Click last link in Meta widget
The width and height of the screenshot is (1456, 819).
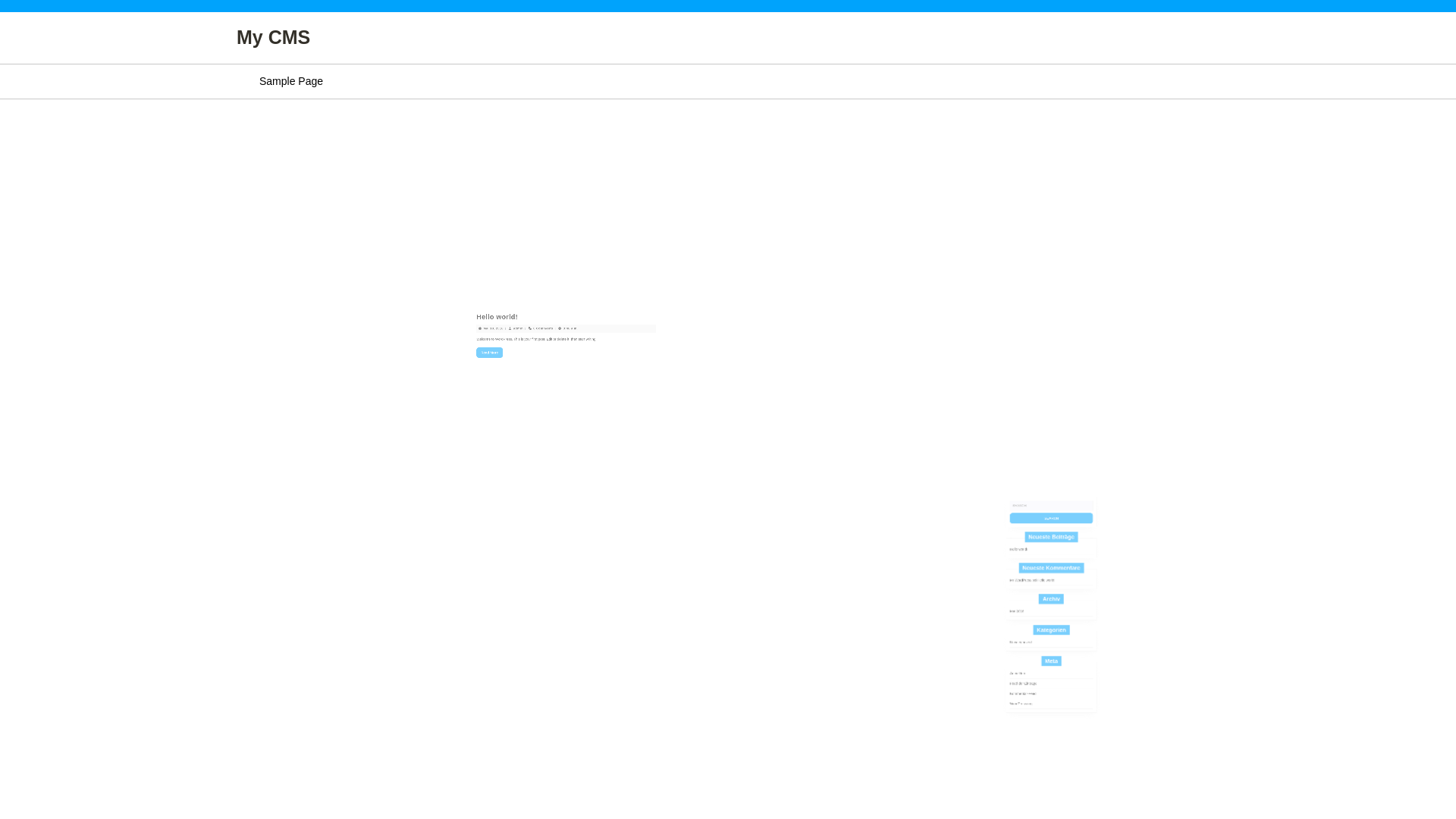1021,704
